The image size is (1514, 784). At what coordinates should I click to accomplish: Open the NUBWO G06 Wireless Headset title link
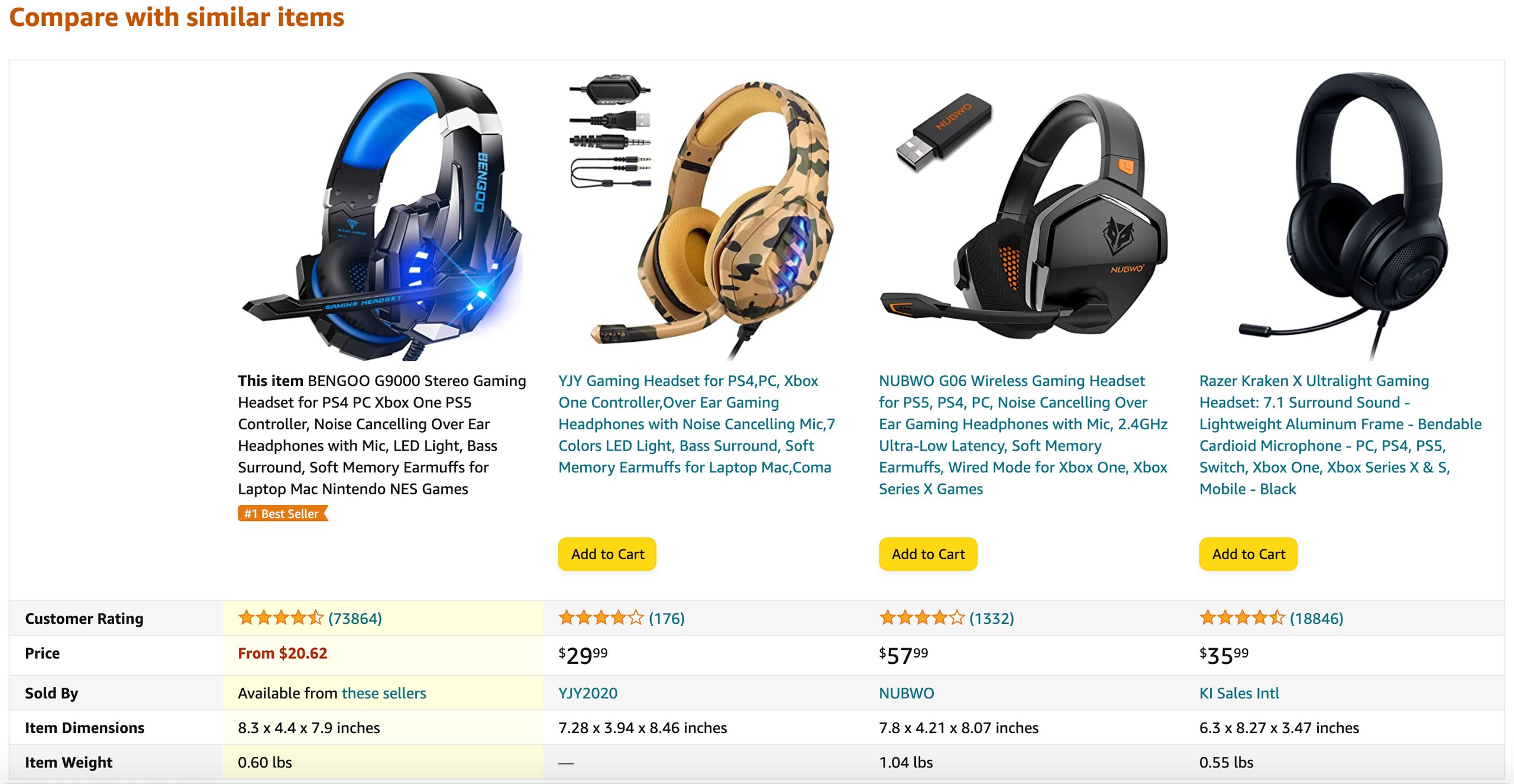click(1023, 435)
